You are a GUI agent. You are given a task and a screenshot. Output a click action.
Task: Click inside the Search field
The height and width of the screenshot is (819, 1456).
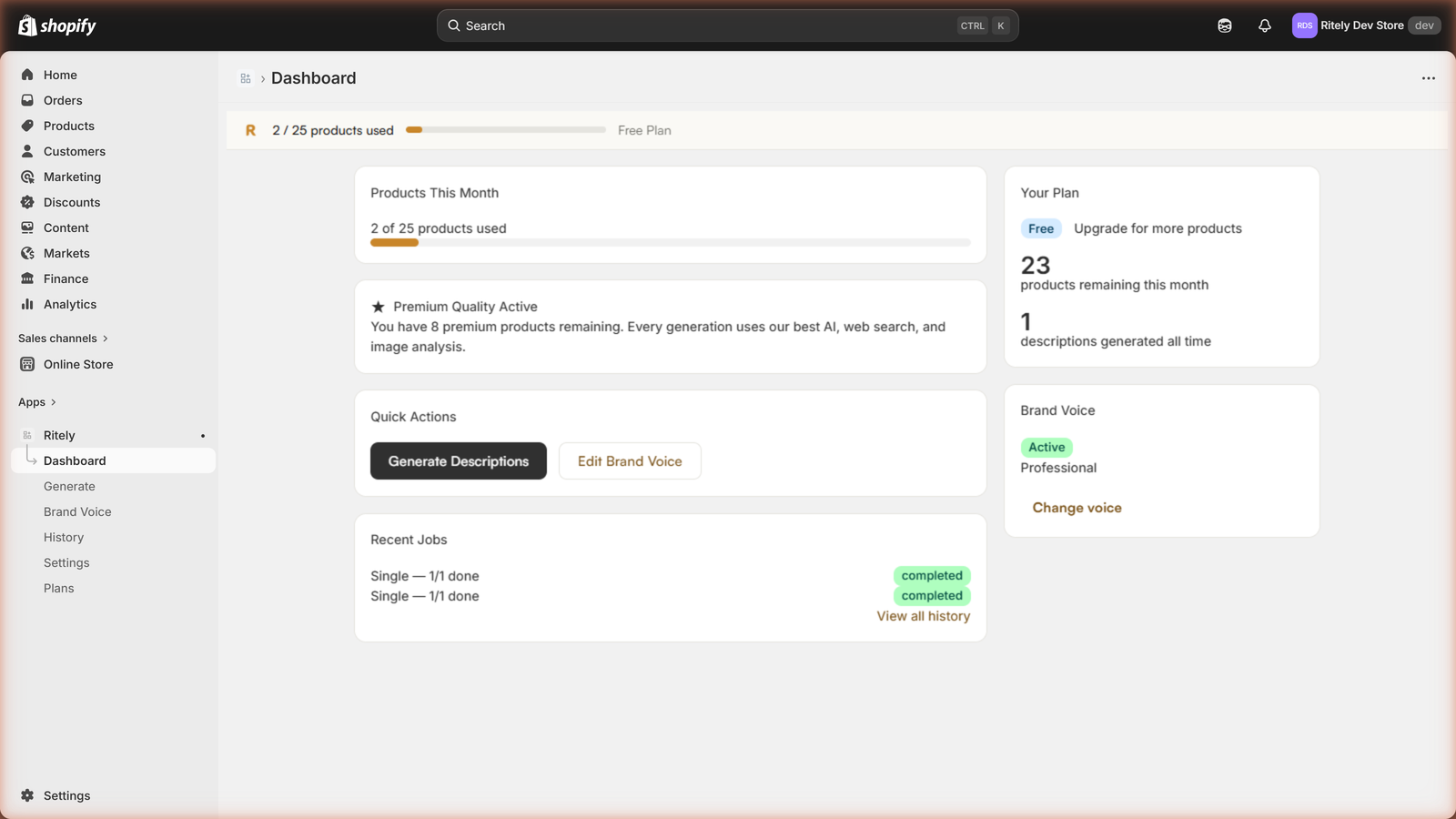click(726, 25)
